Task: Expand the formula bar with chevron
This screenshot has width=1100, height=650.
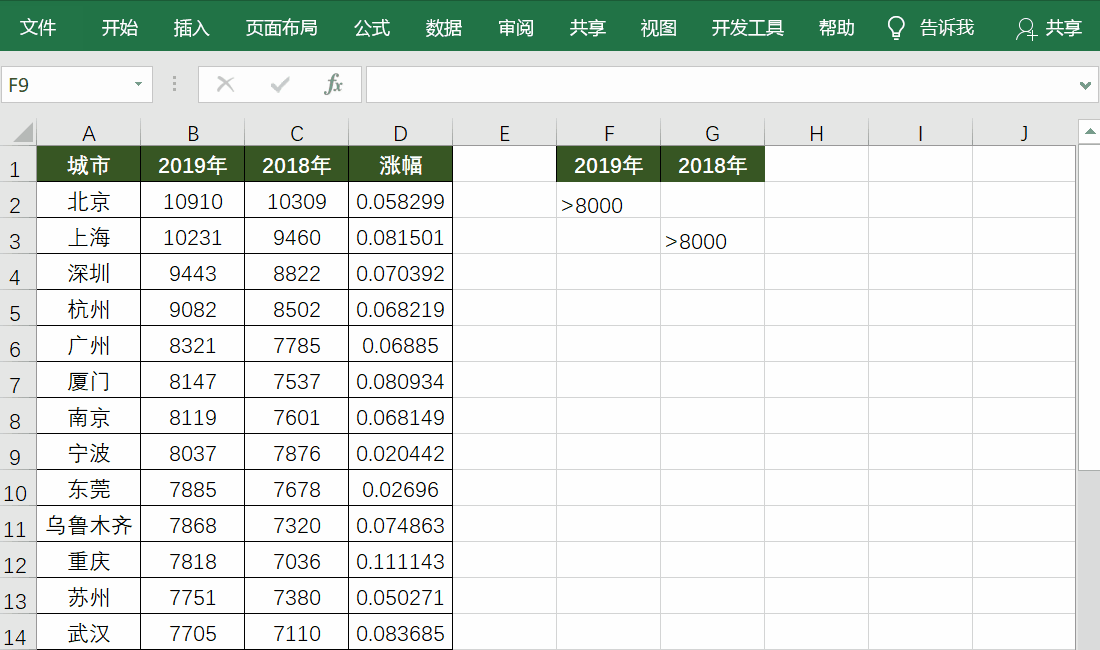Action: pos(1085,86)
